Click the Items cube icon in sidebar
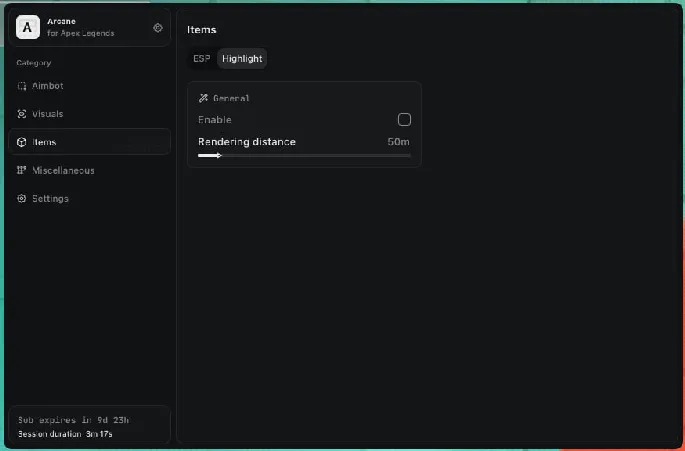685x451 pixels. (x=22, y=142)
